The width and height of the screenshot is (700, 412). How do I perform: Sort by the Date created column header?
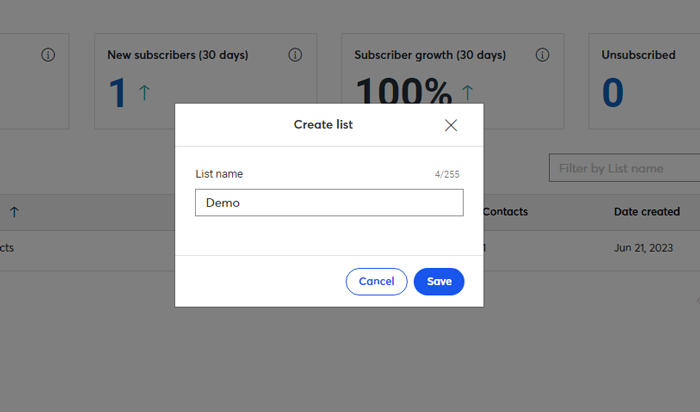click(647, 212)
